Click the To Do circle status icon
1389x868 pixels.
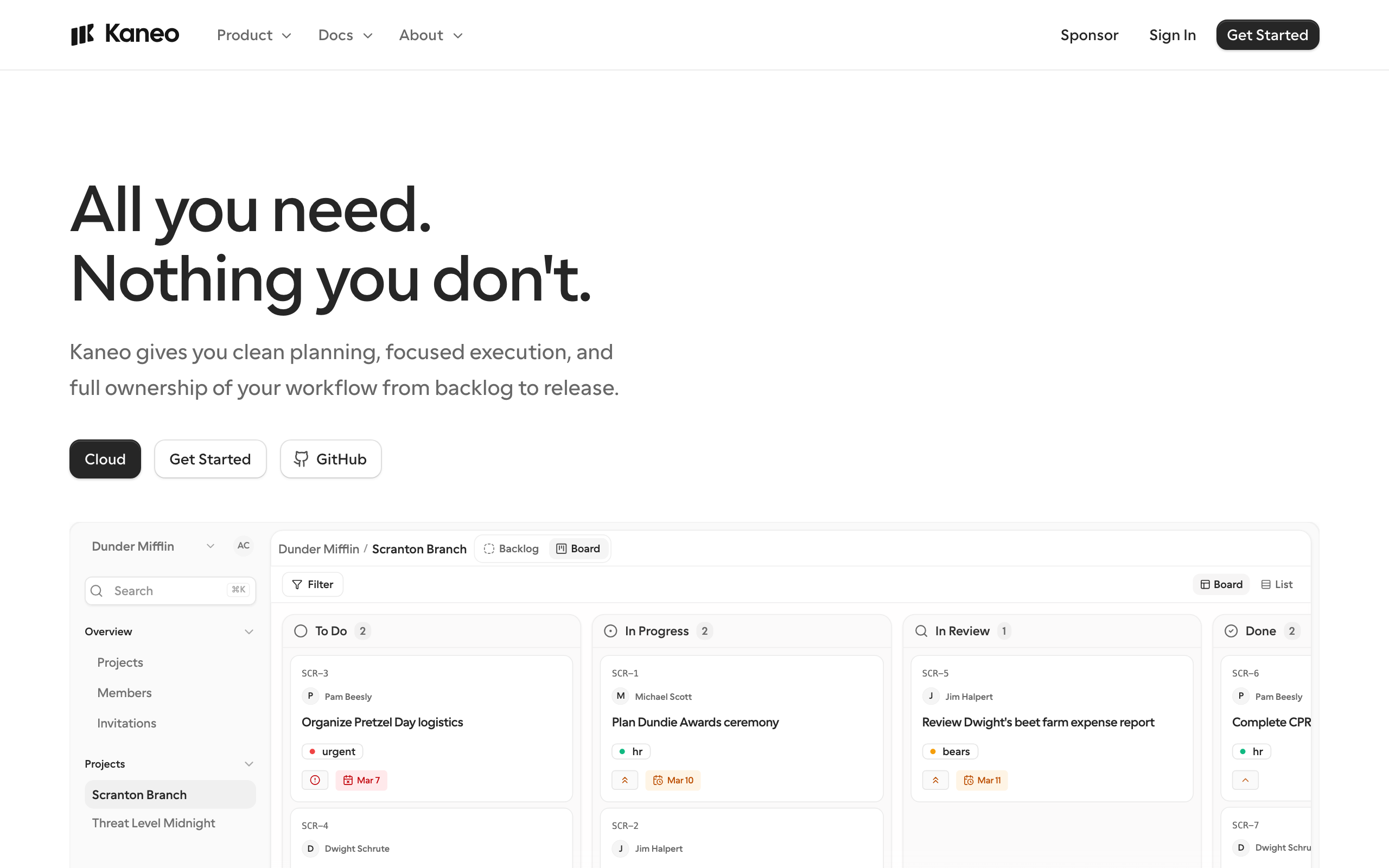[301, 631]
